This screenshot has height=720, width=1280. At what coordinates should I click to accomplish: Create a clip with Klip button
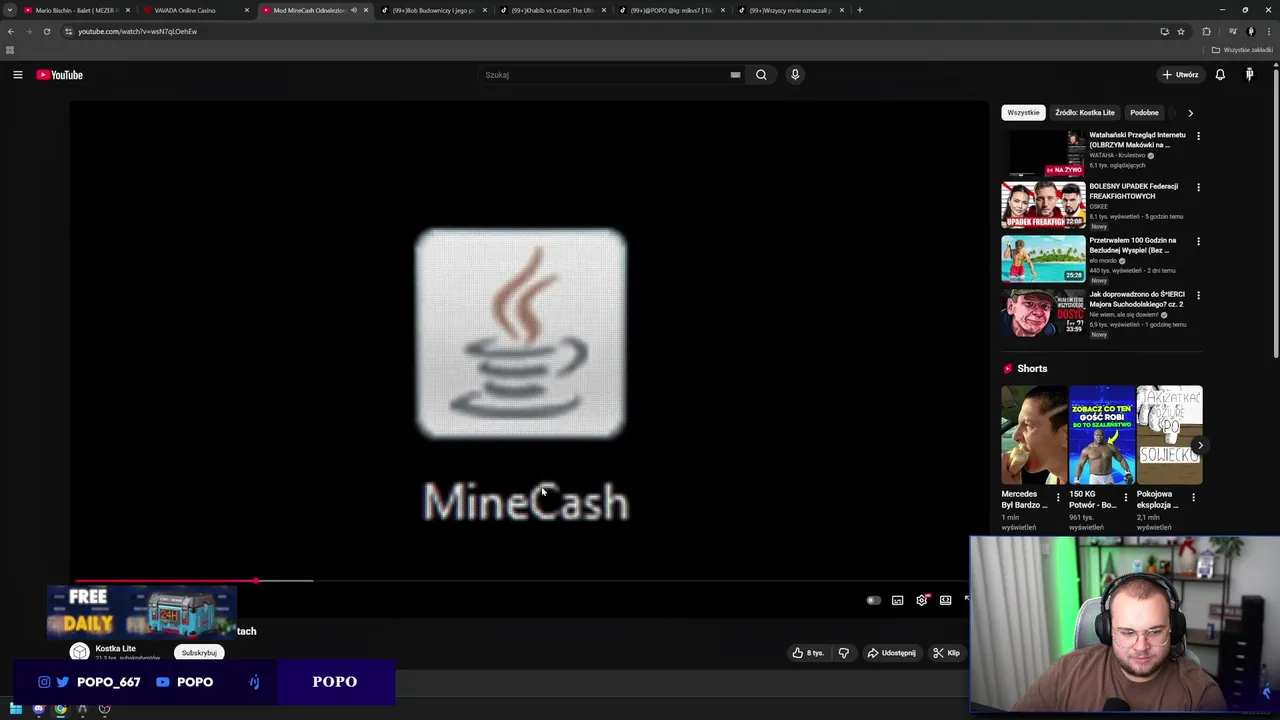[946, 653]
